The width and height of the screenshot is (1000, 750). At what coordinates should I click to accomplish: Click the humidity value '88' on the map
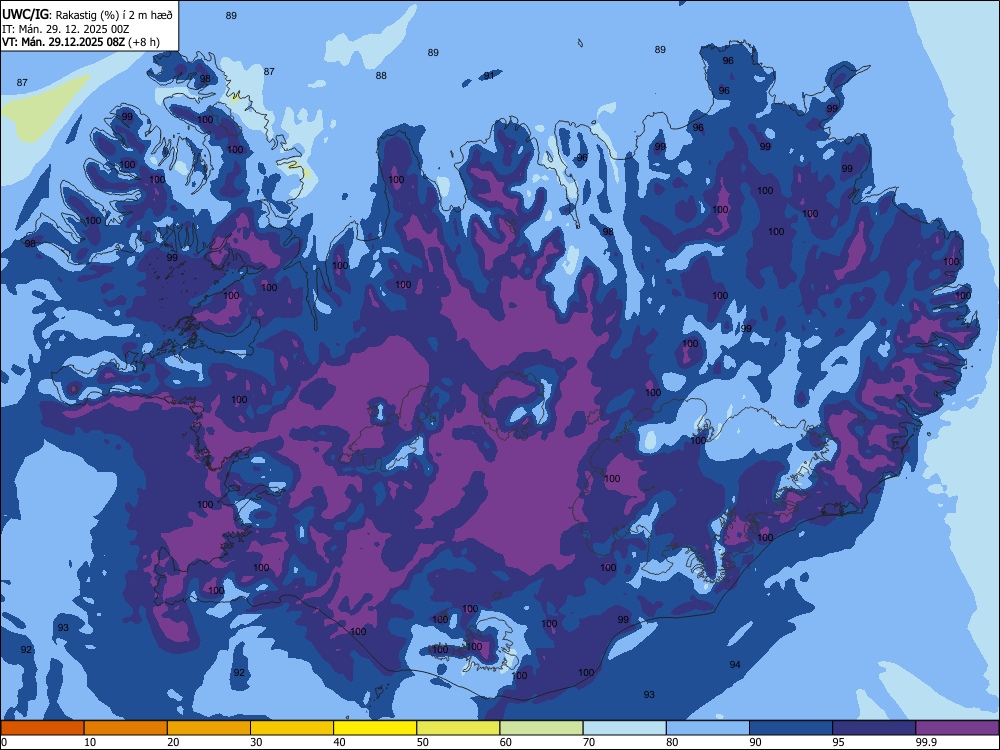[x=381, y=75]
